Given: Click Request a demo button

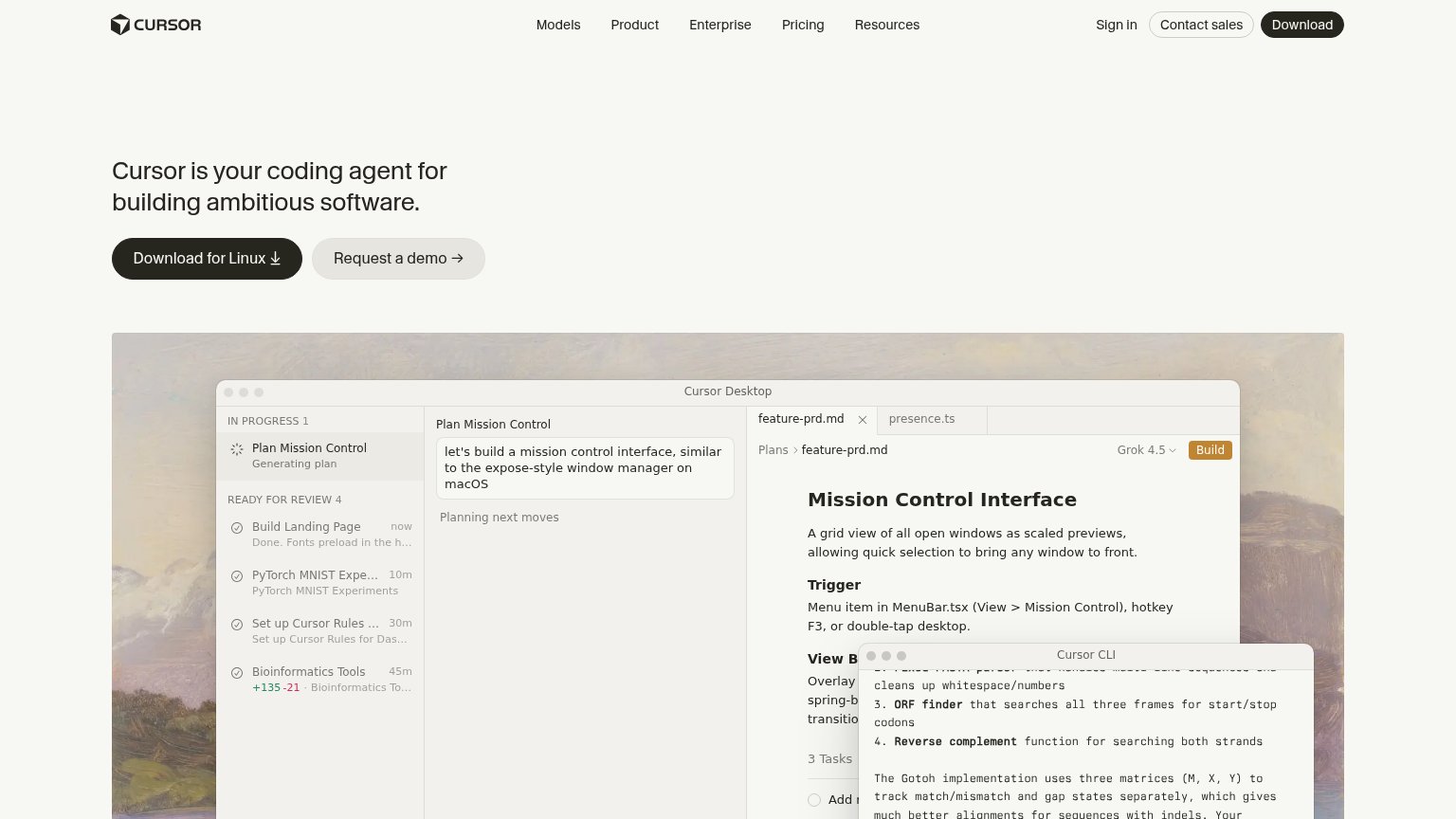Looking at the screenshot, I should tap(398, 259).
